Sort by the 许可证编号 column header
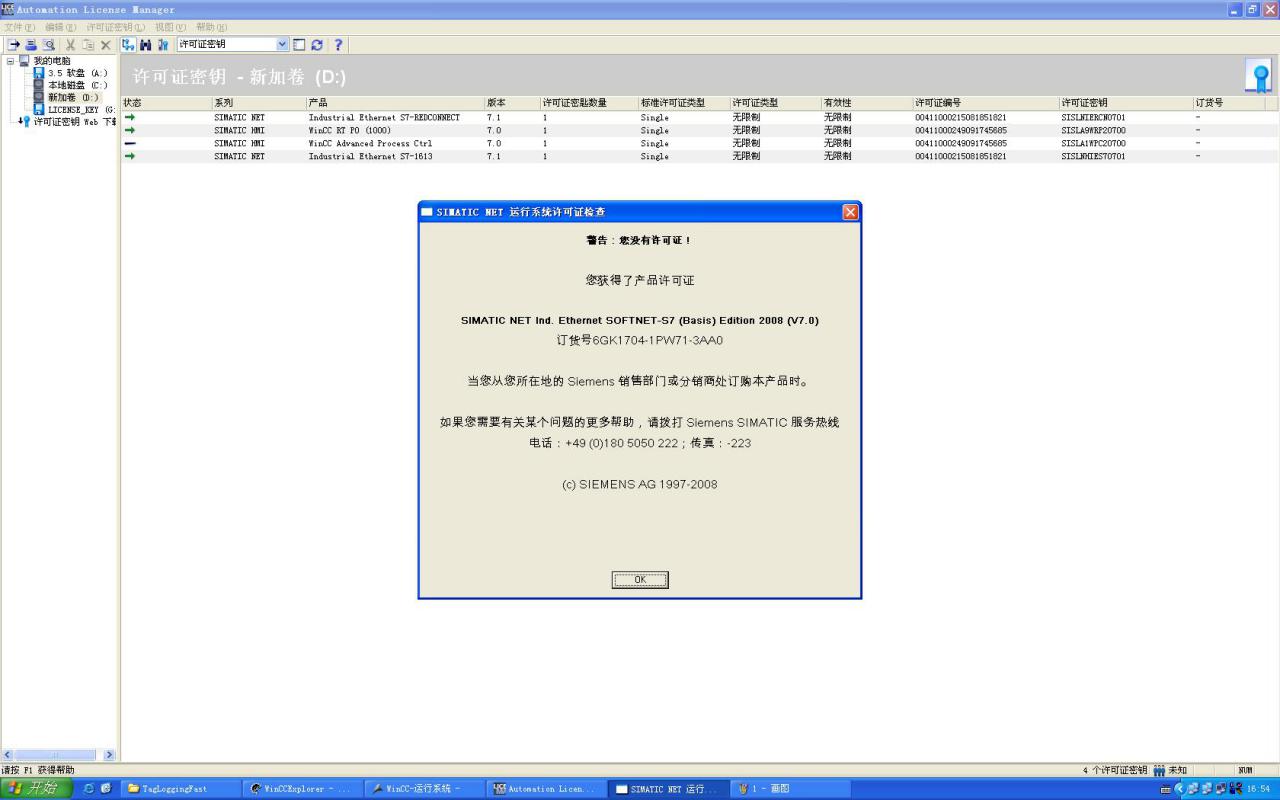Image resolution: width=1280 pixels, height=800 pixels. tap(986, 103)
